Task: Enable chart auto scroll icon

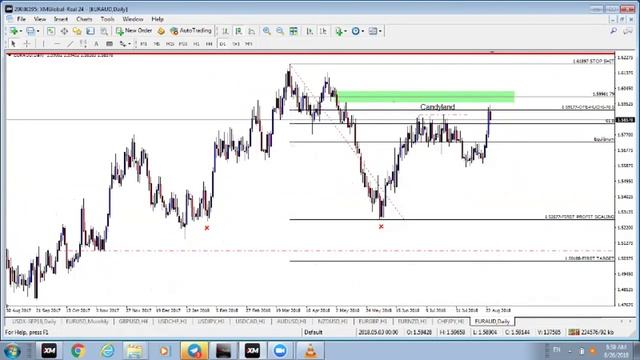Action: [x=310, y=31]
